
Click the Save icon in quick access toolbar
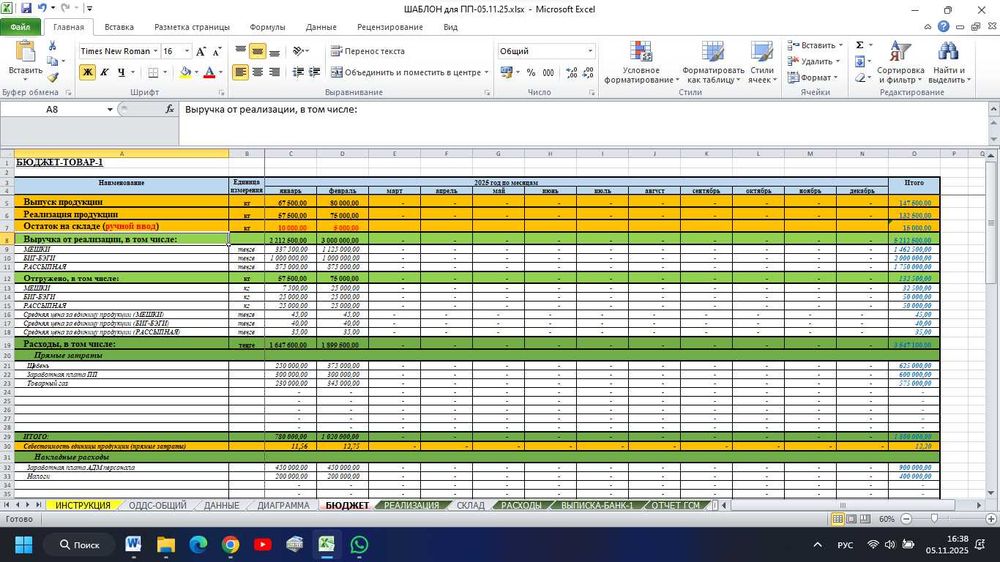(26, 8)
